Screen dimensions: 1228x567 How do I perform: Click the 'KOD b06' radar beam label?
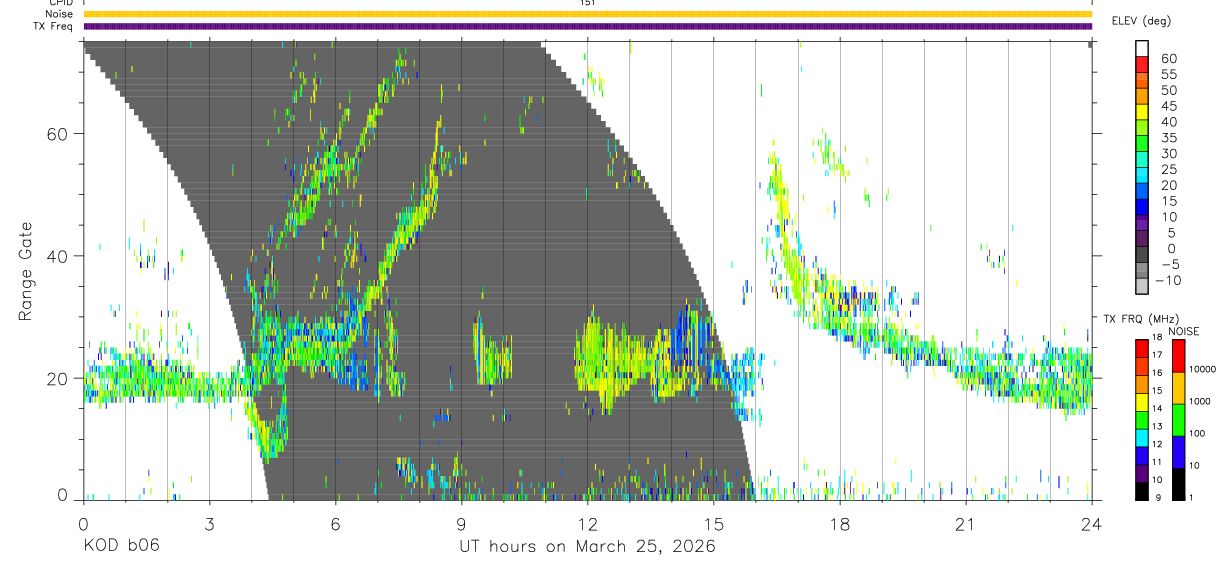[x=121, y=547]
